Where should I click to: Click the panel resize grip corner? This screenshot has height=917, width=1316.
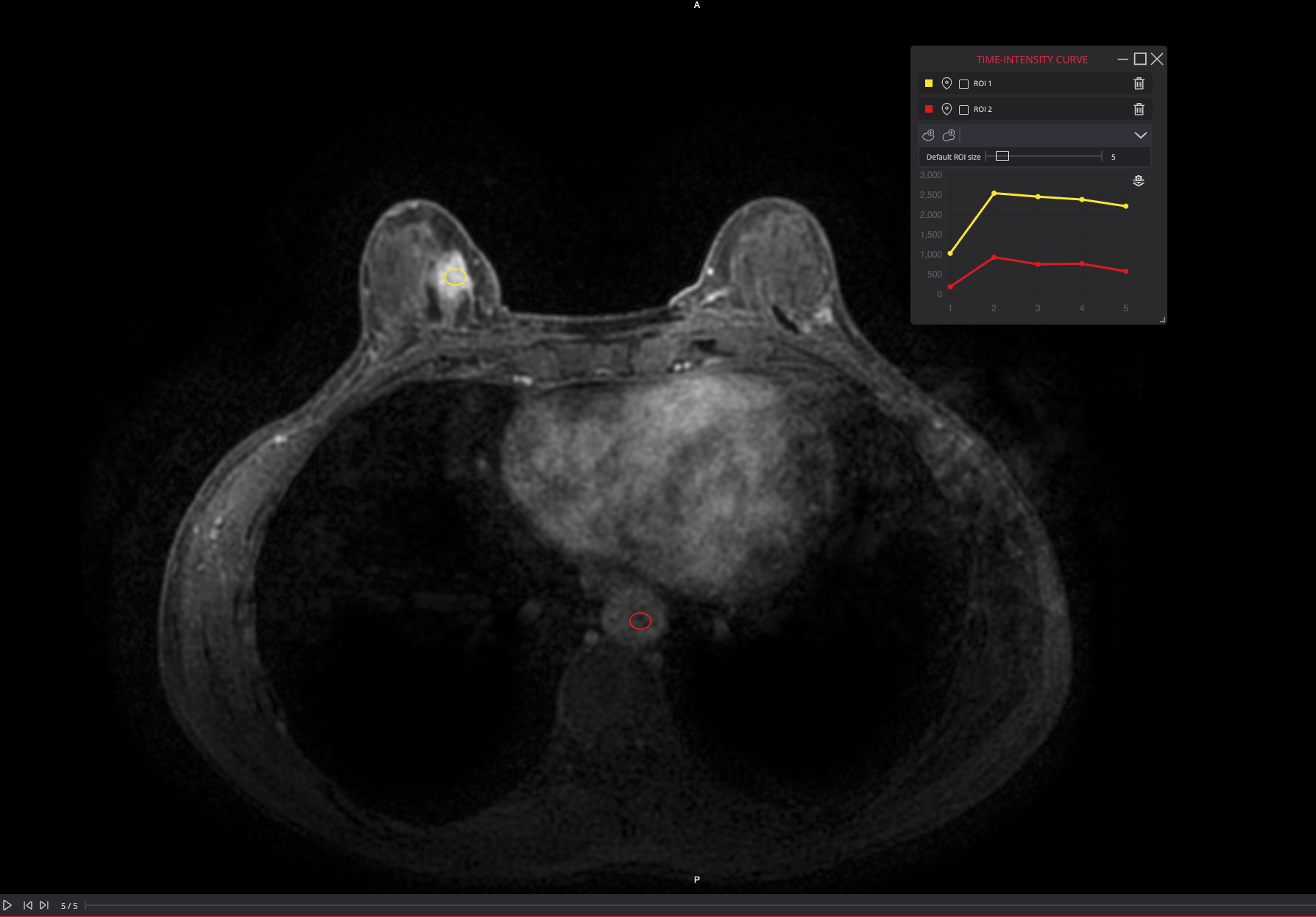click(x=1162, y=319)
